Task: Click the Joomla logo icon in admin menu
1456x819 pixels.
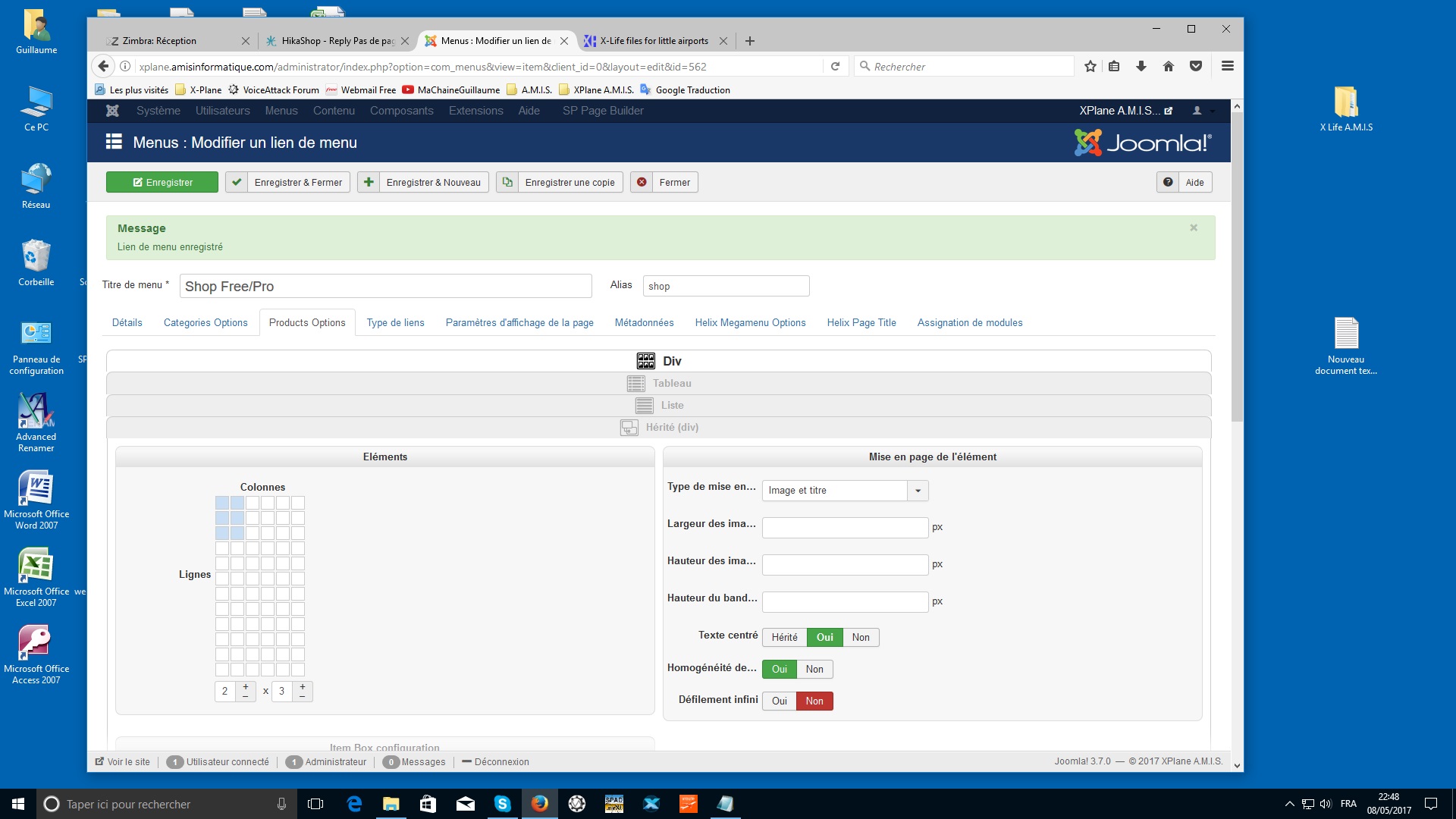Action: (112, 111)
